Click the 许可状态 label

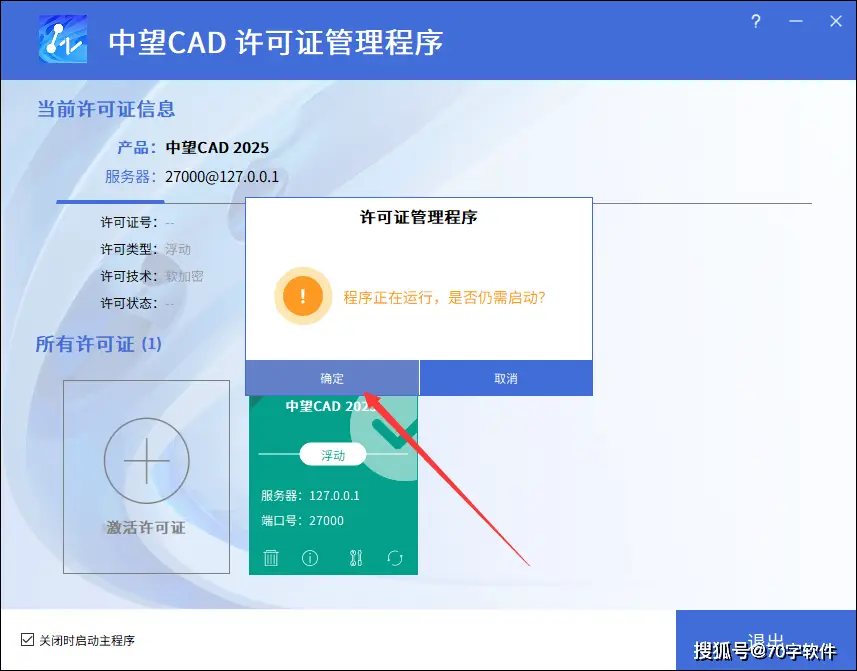point(130,303)
